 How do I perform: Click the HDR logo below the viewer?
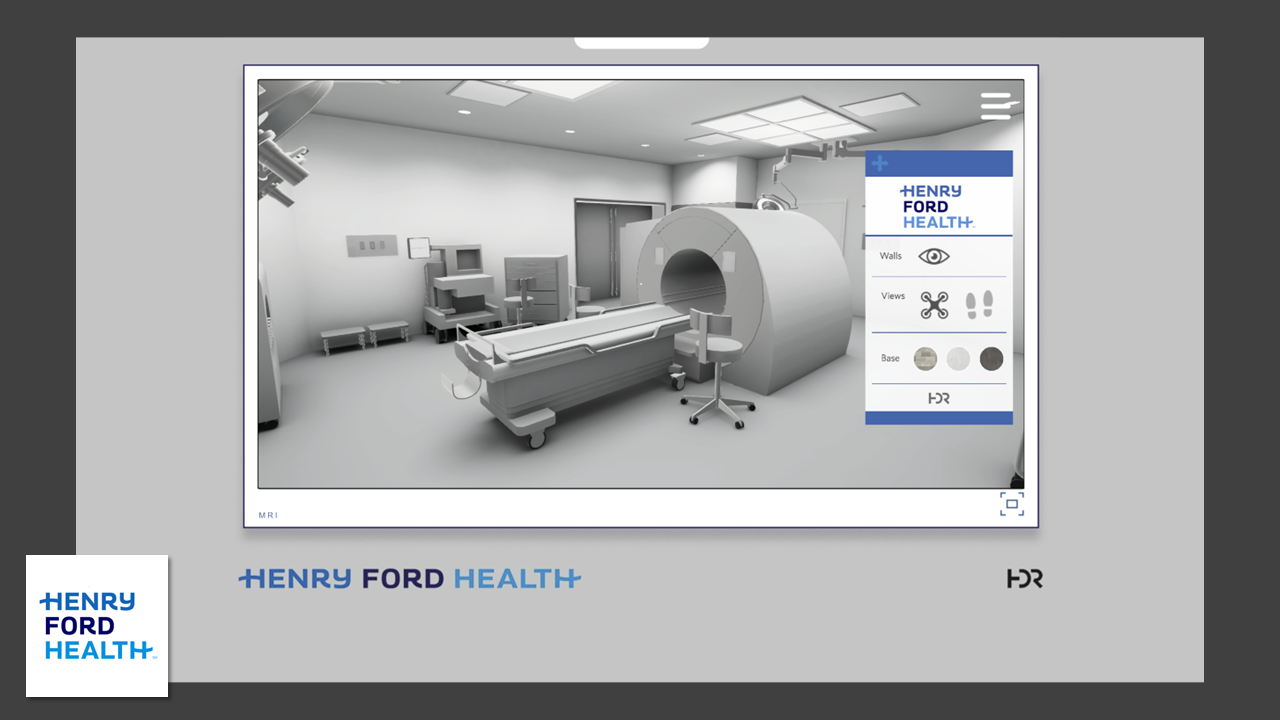point(1025,578)
